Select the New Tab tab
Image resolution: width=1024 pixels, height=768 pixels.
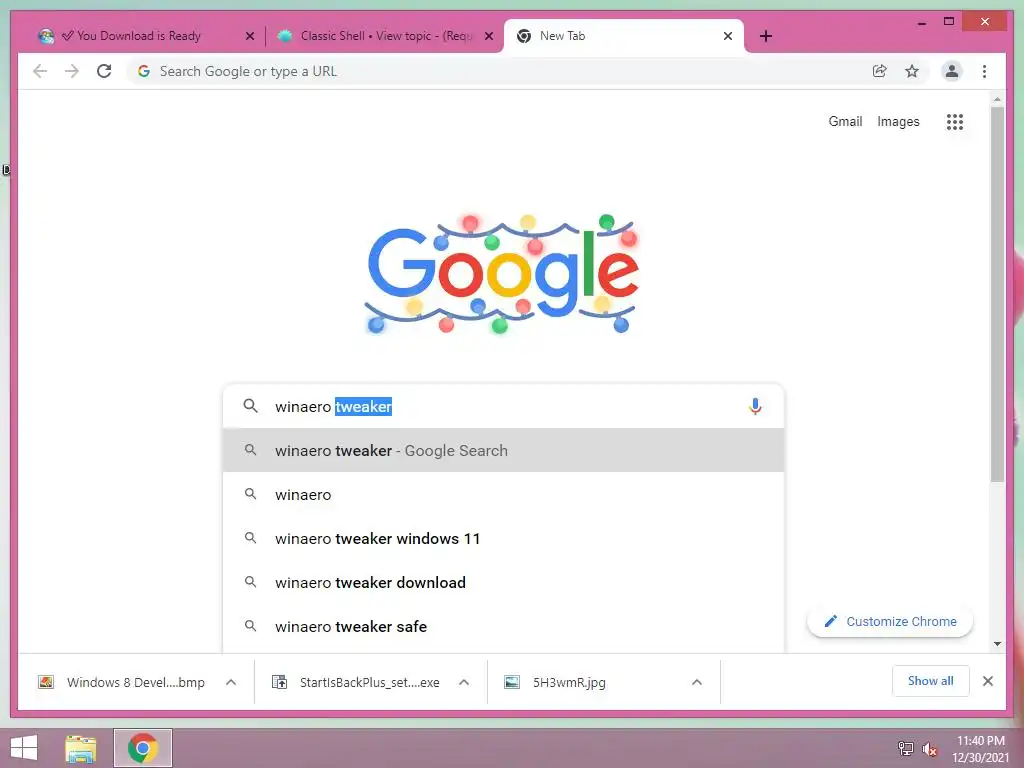[x=624, y=36]
